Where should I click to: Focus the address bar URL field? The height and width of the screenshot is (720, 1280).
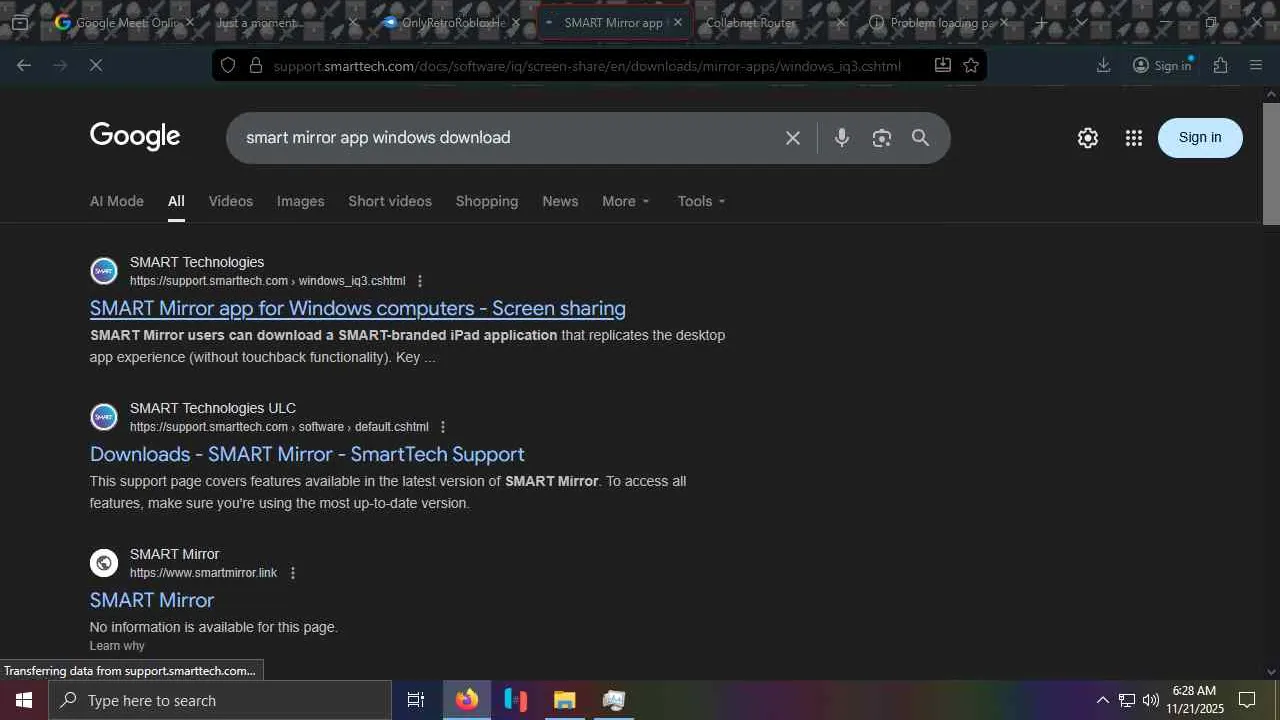pos(587,66)
